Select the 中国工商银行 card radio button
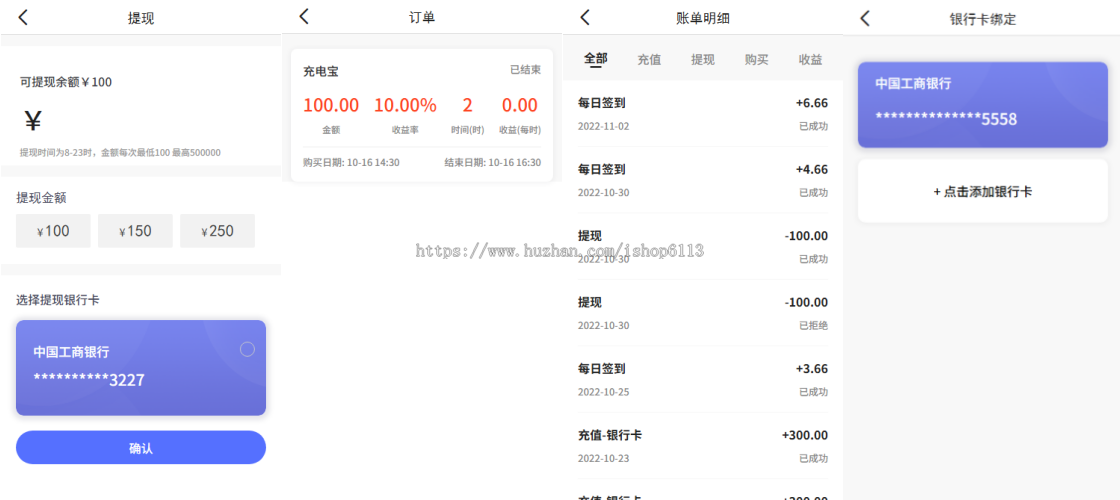1120x500 pixels. tap(247, 349)
